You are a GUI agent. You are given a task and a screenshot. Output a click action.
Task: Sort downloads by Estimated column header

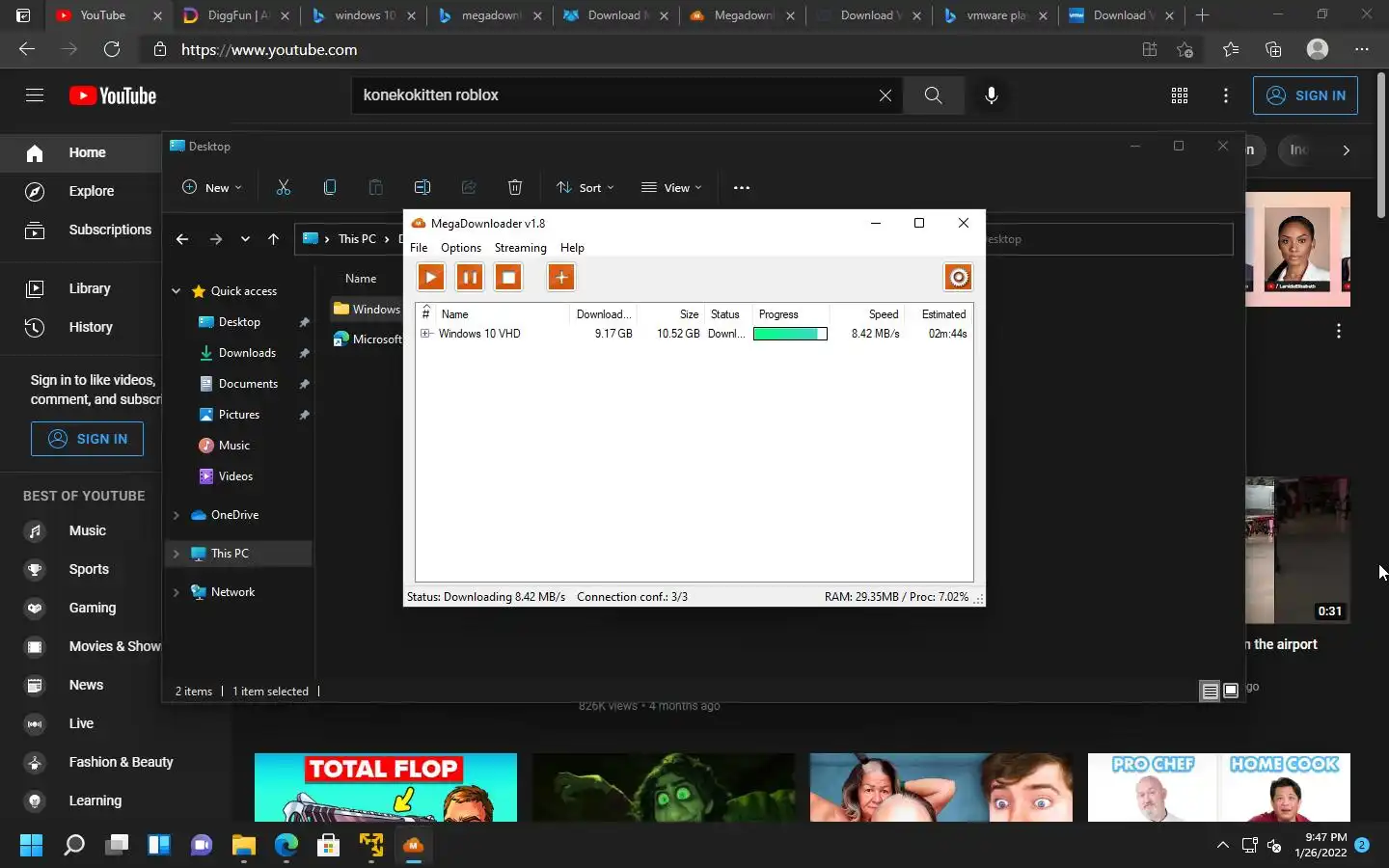938,314
